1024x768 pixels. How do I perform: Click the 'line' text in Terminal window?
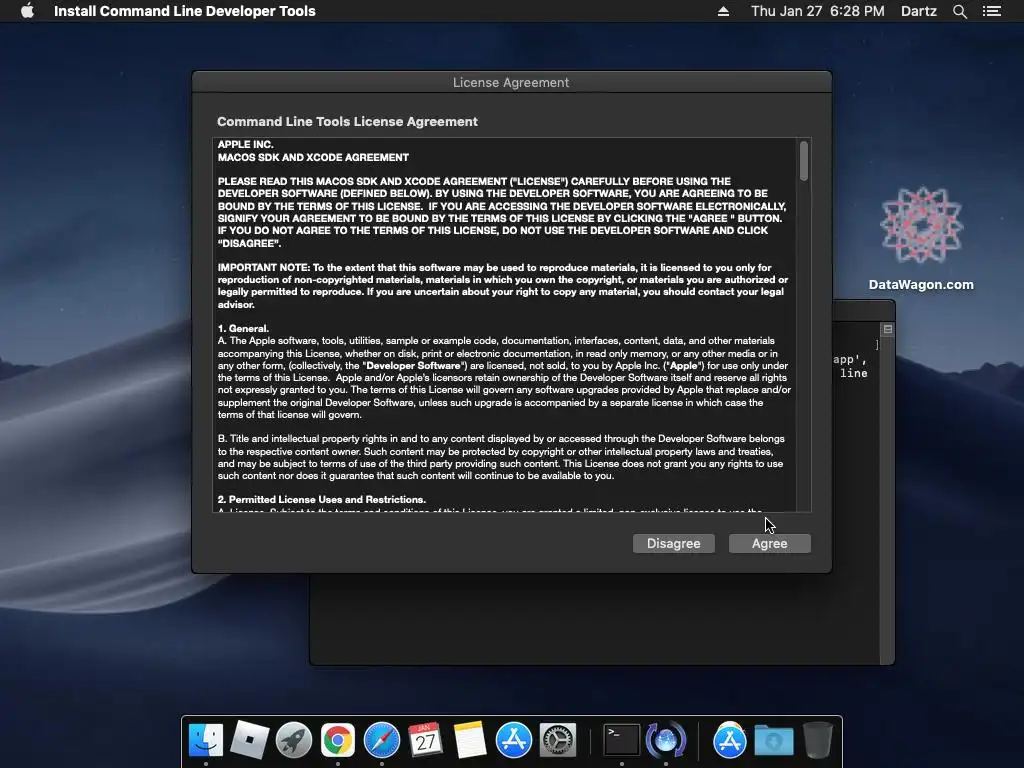click(854, 374)
